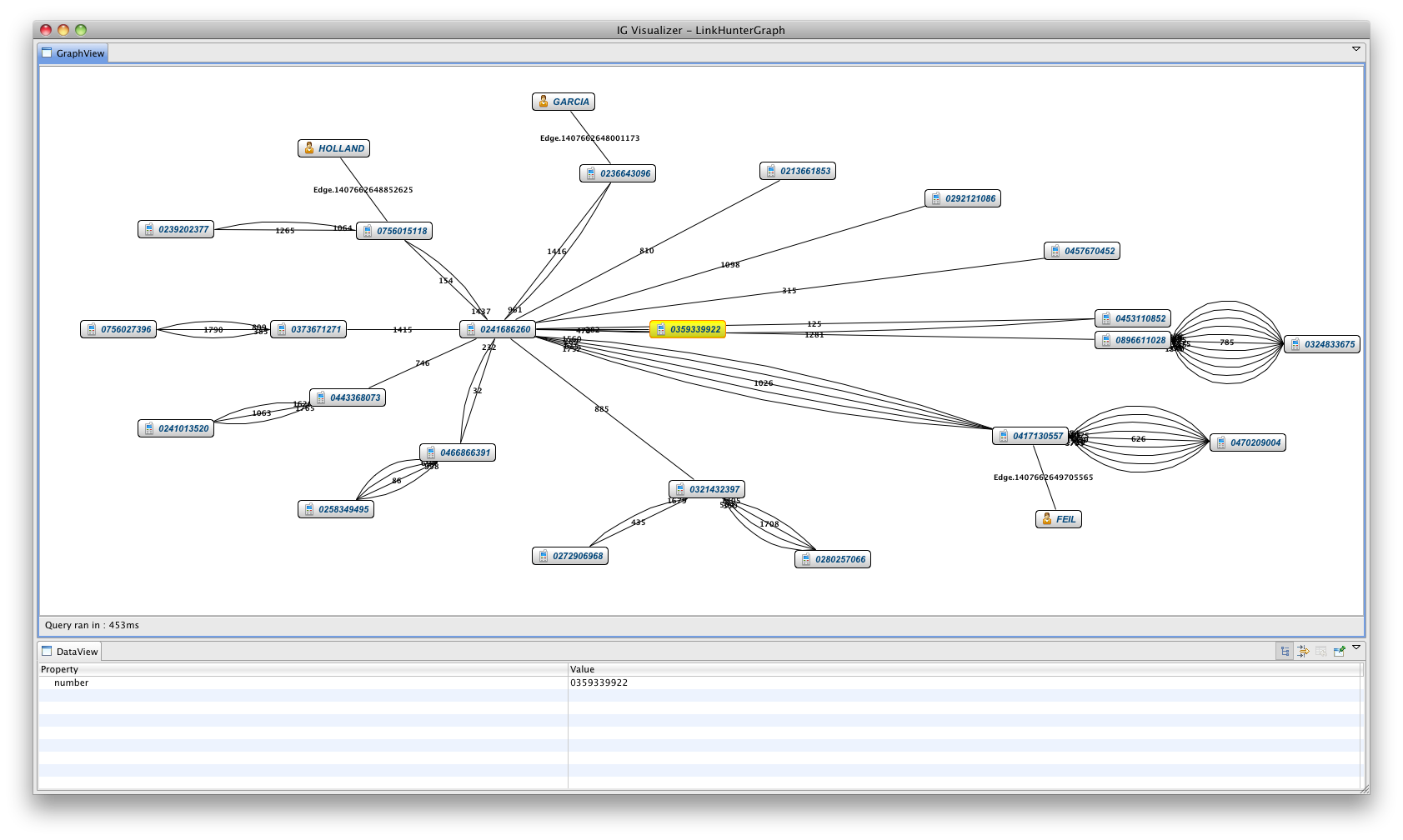Select phone node 0272906968
The image size is (1403, 840).
click(x=570, y=556)
